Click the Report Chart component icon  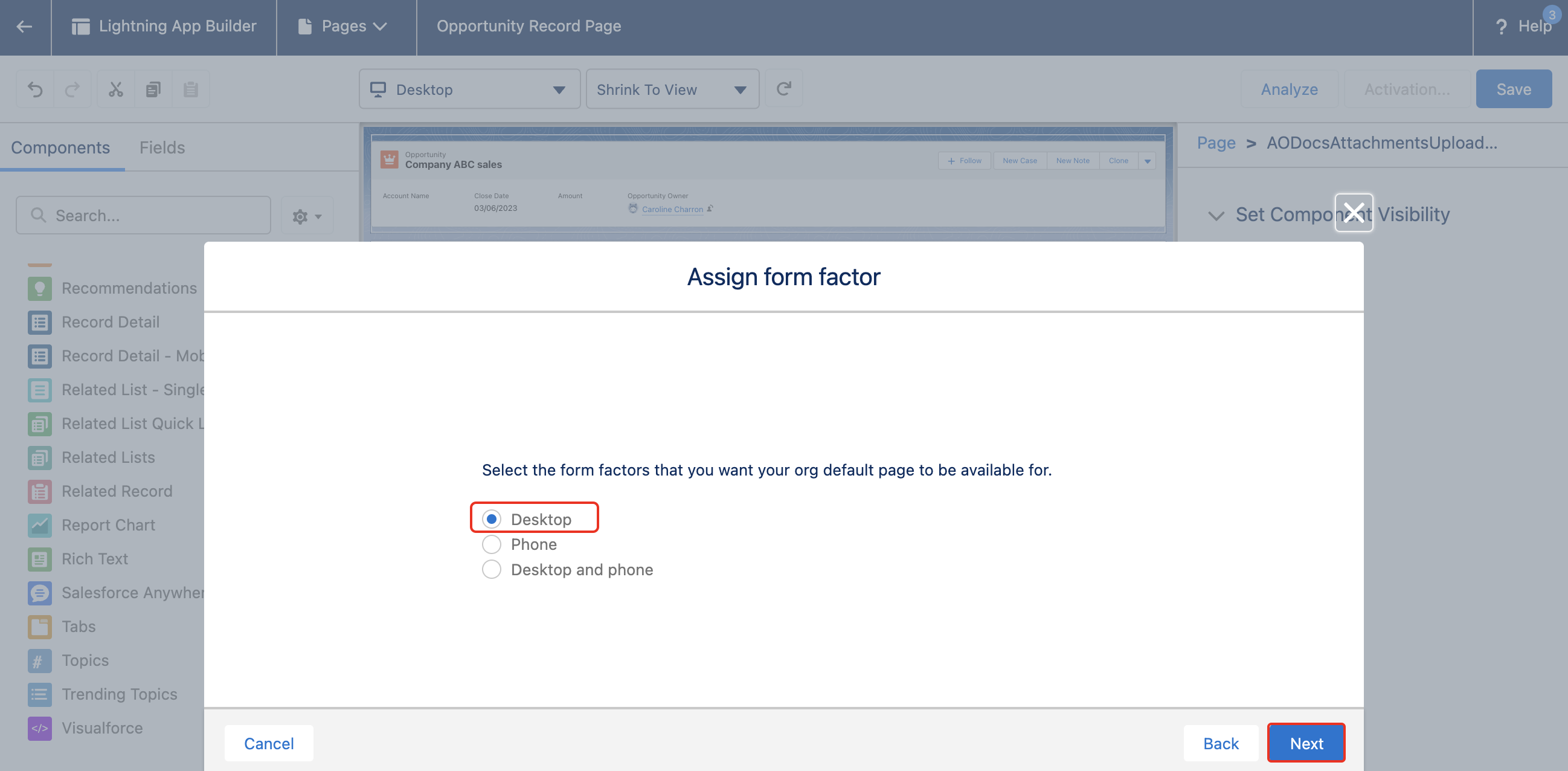[x=40, y=525]
